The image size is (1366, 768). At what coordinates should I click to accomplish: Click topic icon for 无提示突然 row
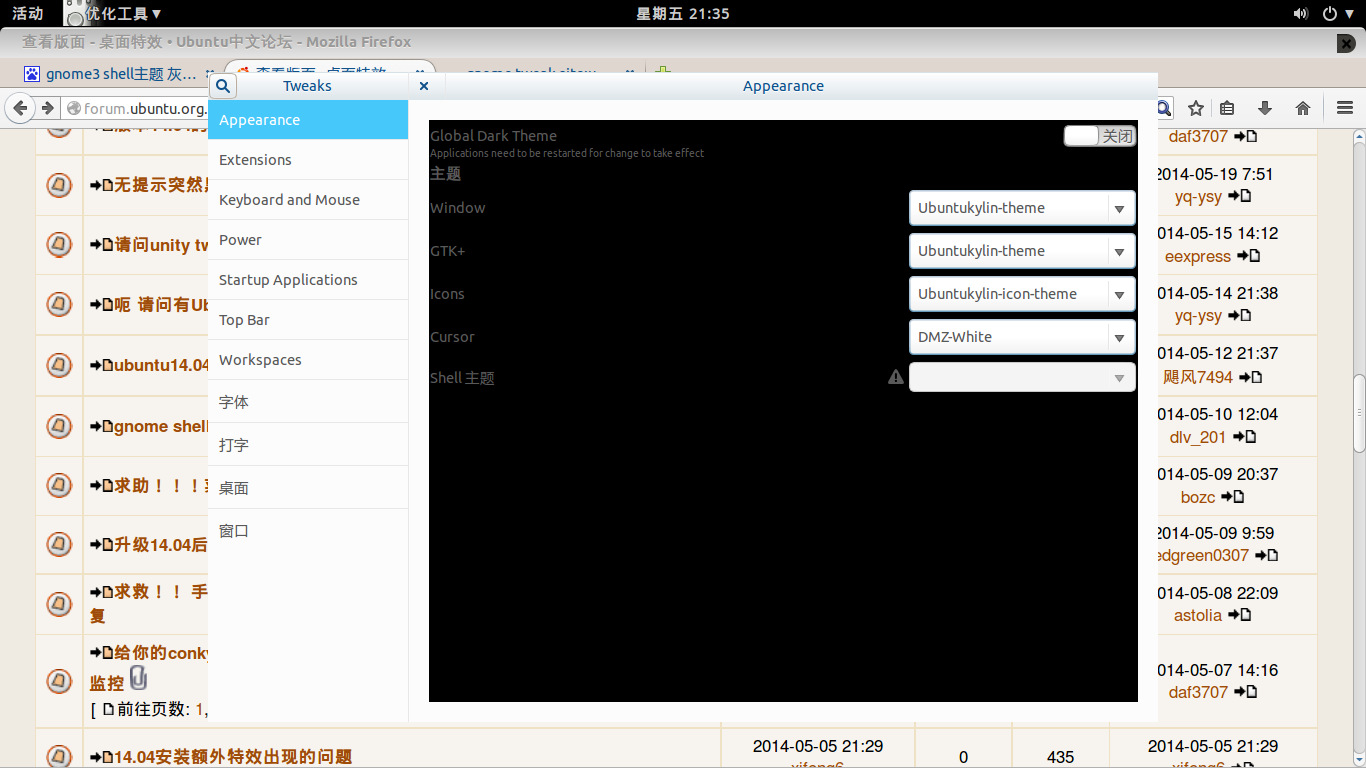tap(59, 185)
